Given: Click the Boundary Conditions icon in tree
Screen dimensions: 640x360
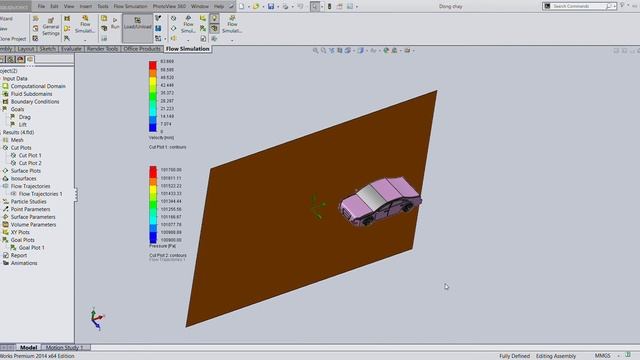Looking at the screenshot, I should tap(5, 102).
